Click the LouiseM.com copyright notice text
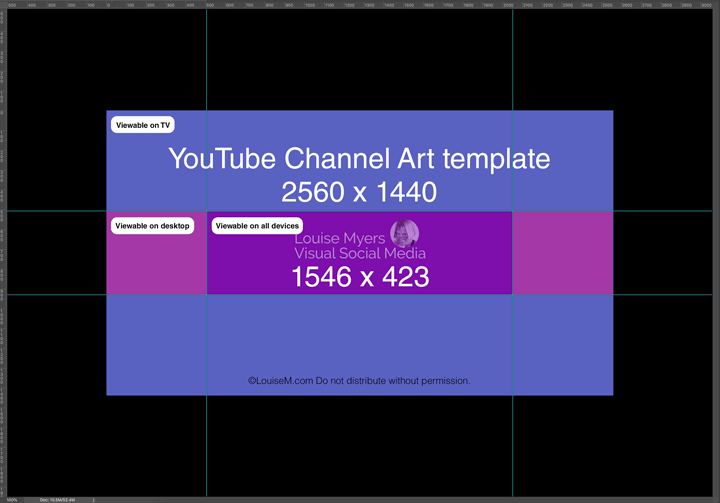 [x=359, y=381]
